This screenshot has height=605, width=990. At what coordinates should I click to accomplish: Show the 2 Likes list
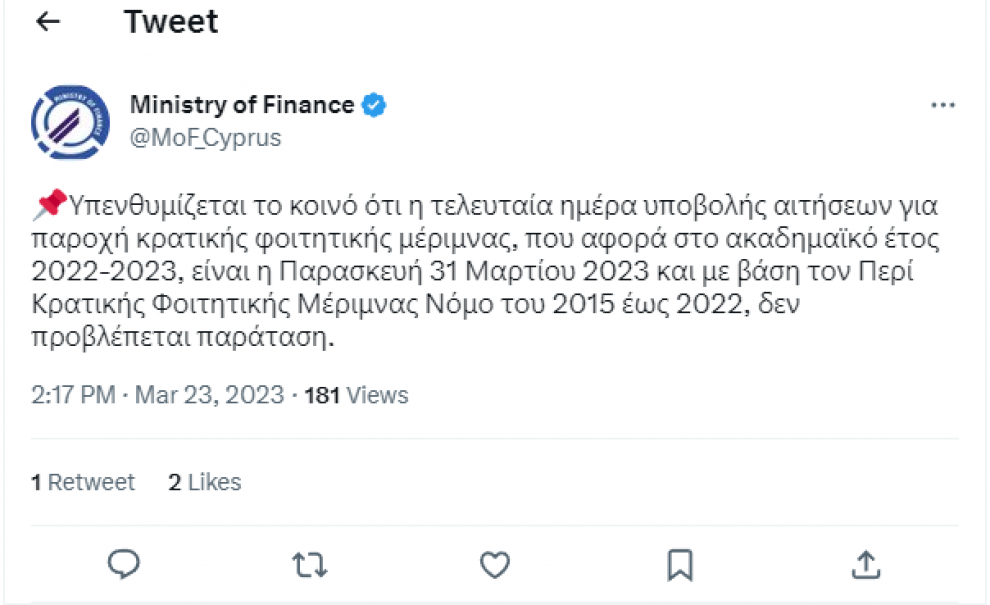pos(205,482)
